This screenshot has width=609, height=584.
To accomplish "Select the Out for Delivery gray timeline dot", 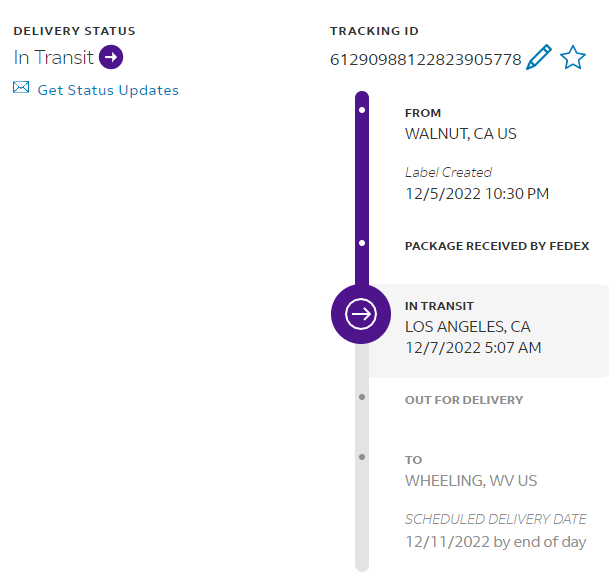I will click(361, 397).
